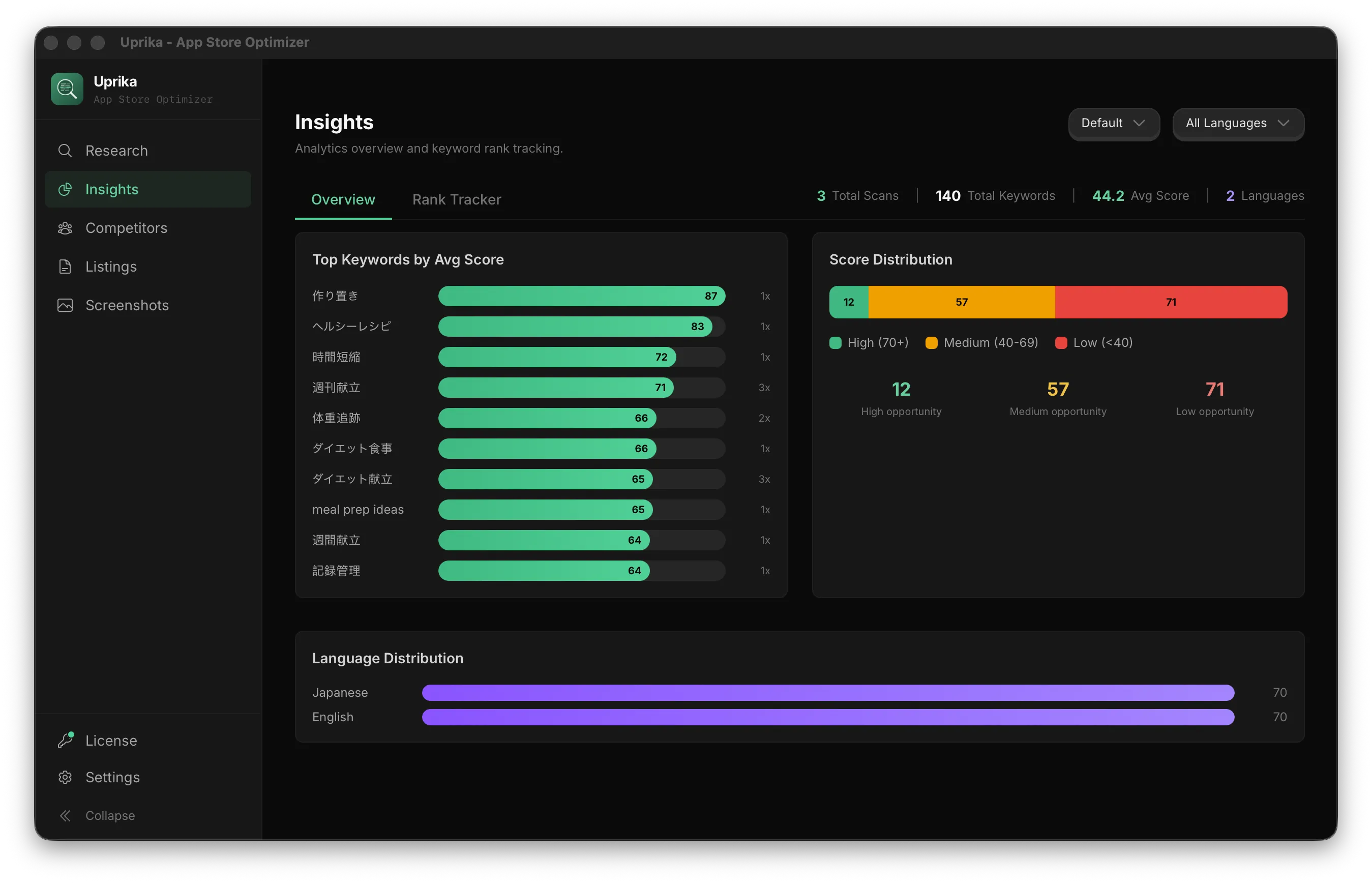Open the All Languages dropdown

tap(1238, 123)
